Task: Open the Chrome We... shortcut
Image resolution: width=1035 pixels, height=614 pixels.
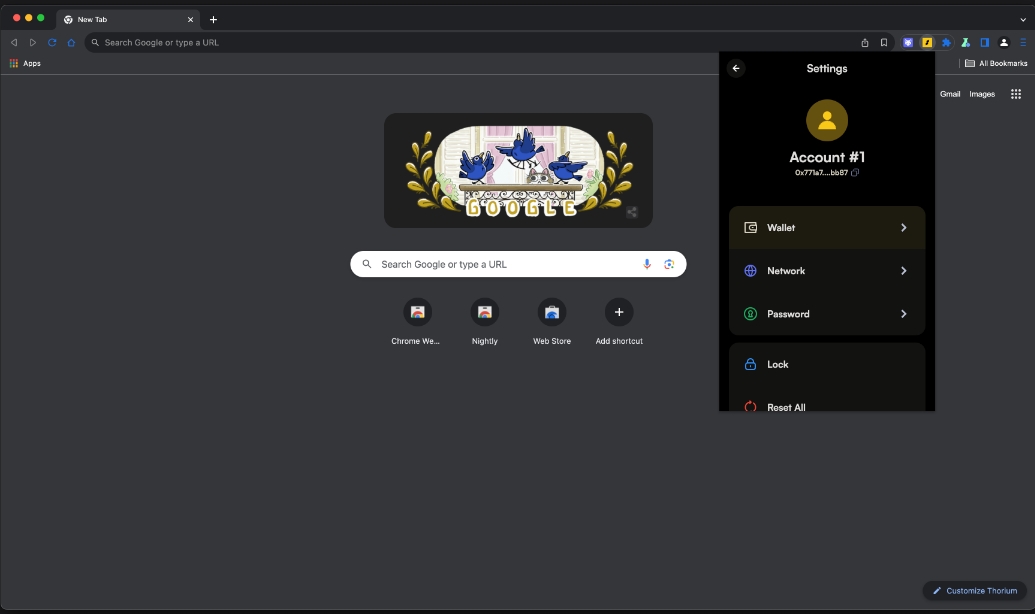Action: pos(417,322)
